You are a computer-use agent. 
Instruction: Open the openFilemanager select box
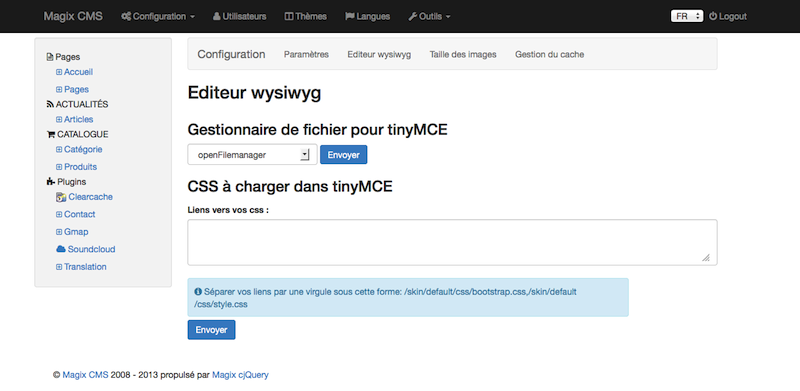253,155
